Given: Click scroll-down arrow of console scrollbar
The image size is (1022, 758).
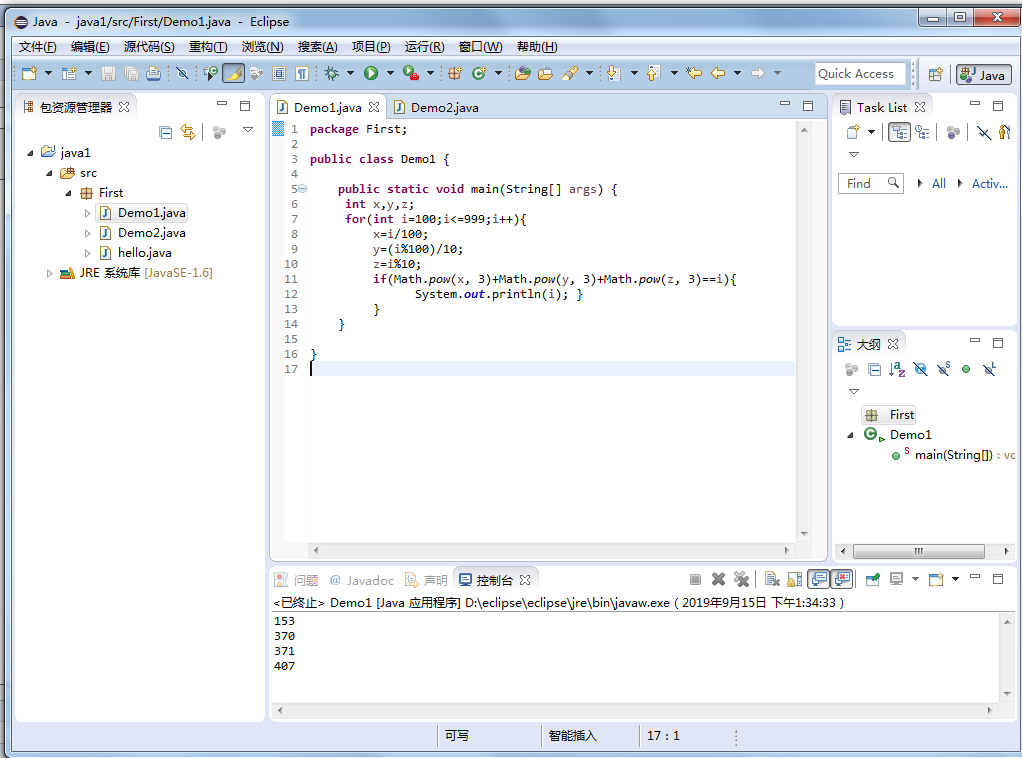Looking at the screenshot, I should (1007, 693).
